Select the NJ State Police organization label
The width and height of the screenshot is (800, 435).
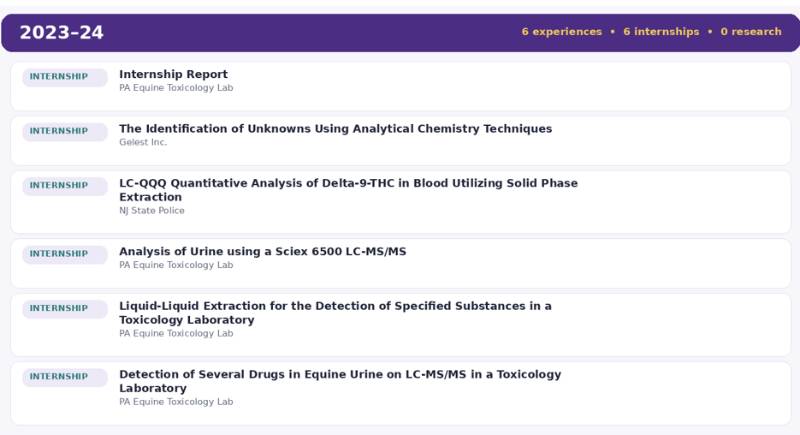[x=152, y=211]
